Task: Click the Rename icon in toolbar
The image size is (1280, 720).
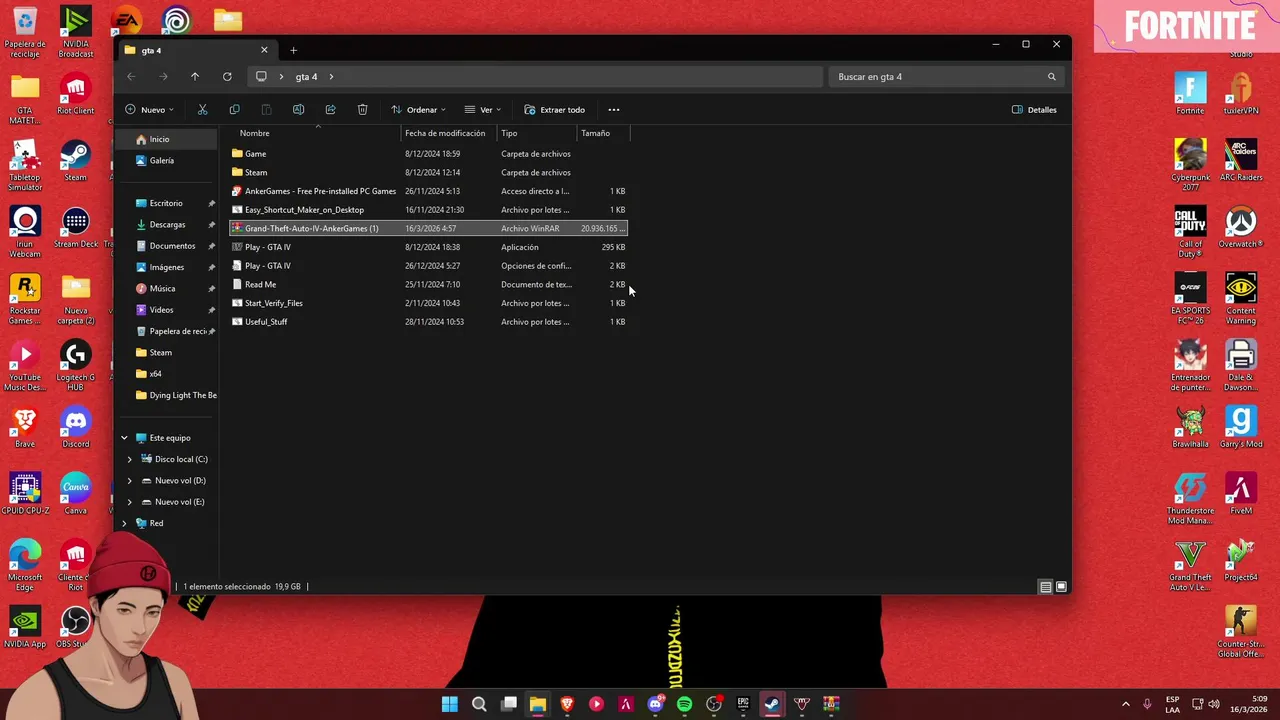Action: (298, 110)
